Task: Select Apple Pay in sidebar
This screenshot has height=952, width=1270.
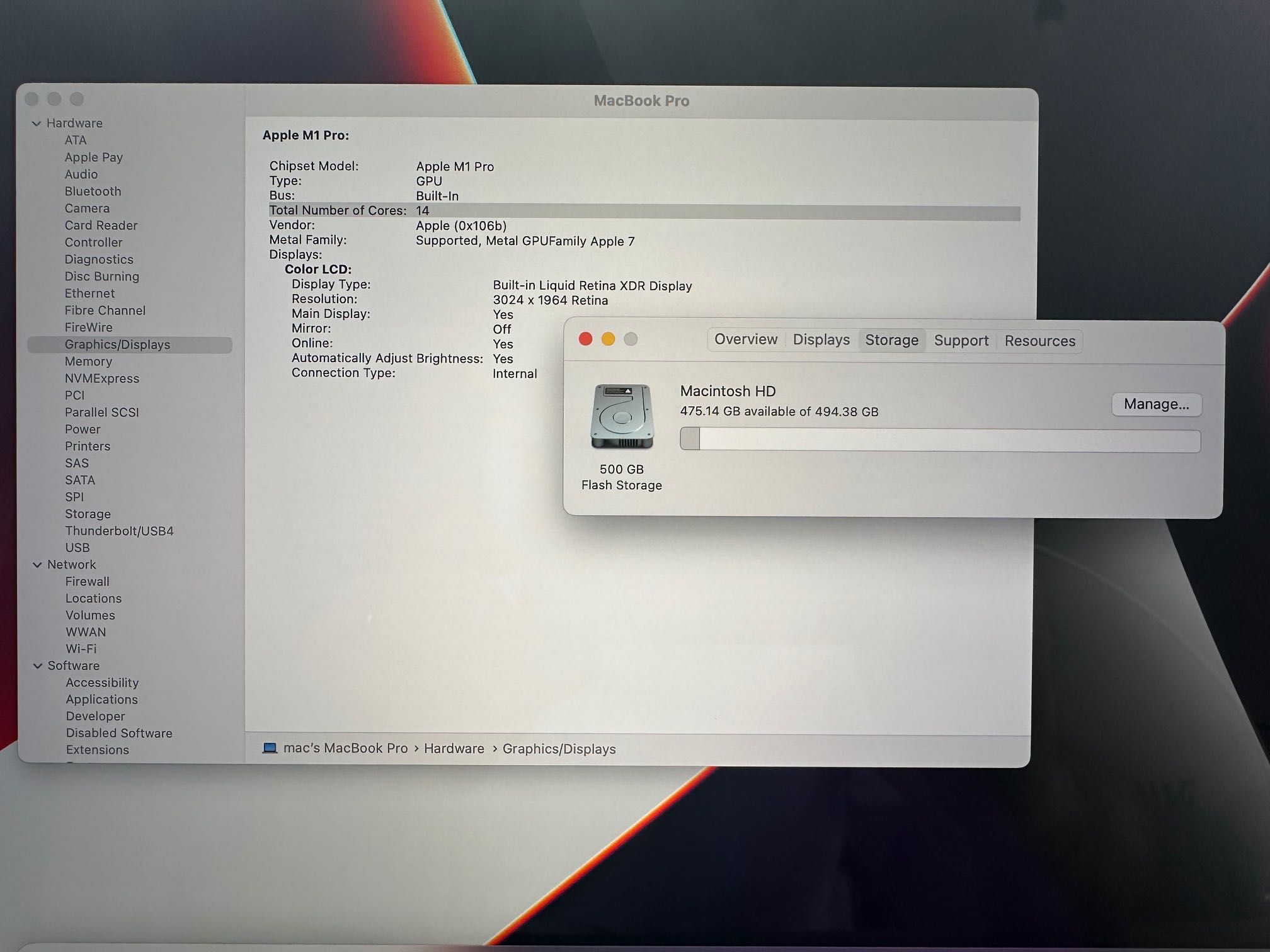Action: click(x=94, y=157)
